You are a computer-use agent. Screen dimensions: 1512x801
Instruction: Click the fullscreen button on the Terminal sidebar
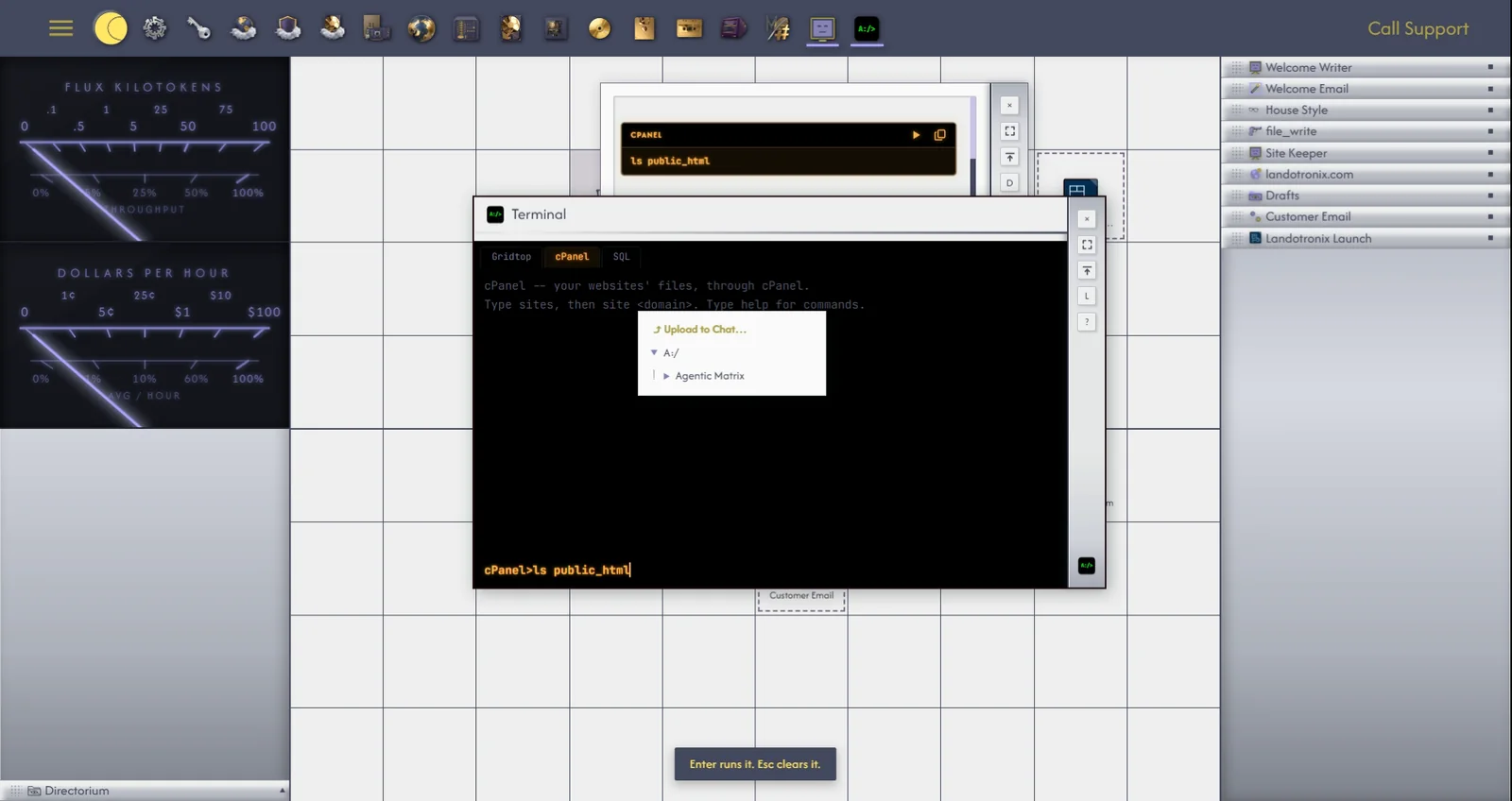pyautogui.click(x=1087, y=245)
